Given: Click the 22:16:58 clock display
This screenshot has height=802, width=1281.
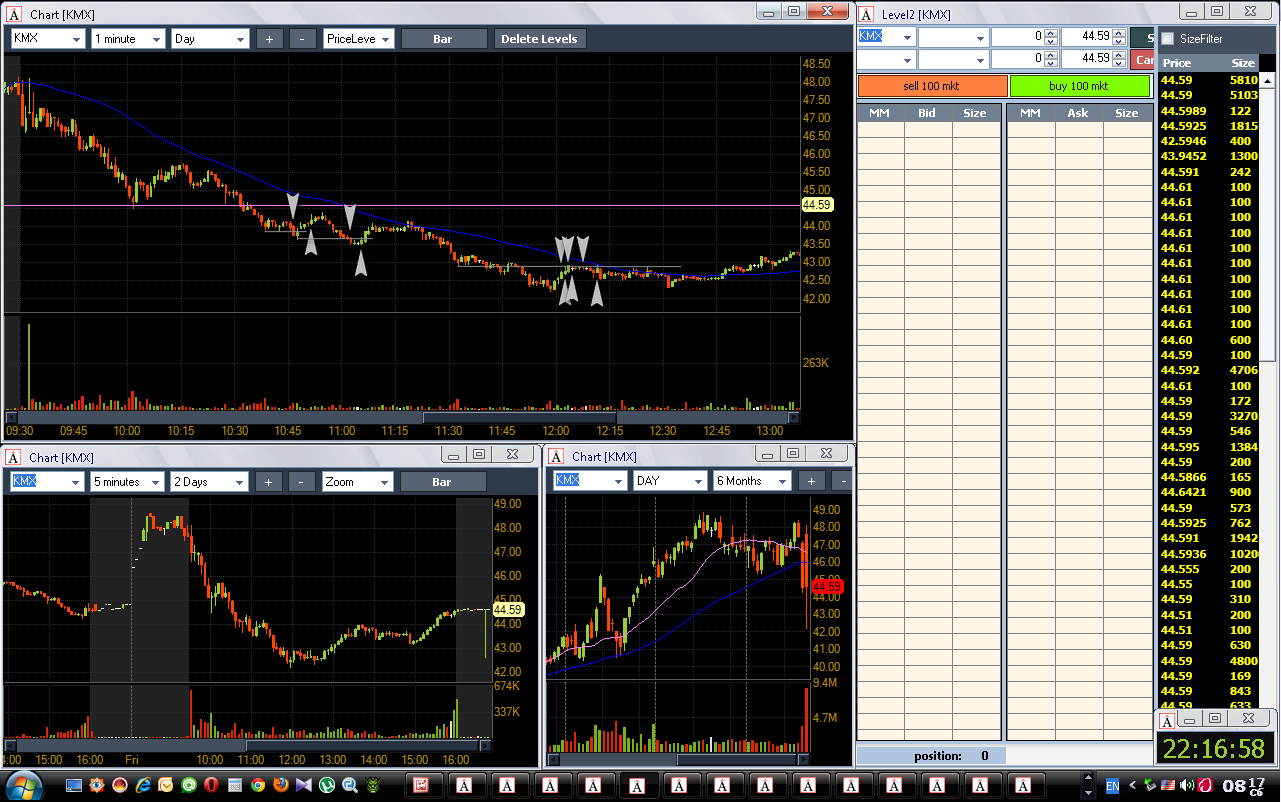Looking at the screenshot, I should [x=1215, y=748].
